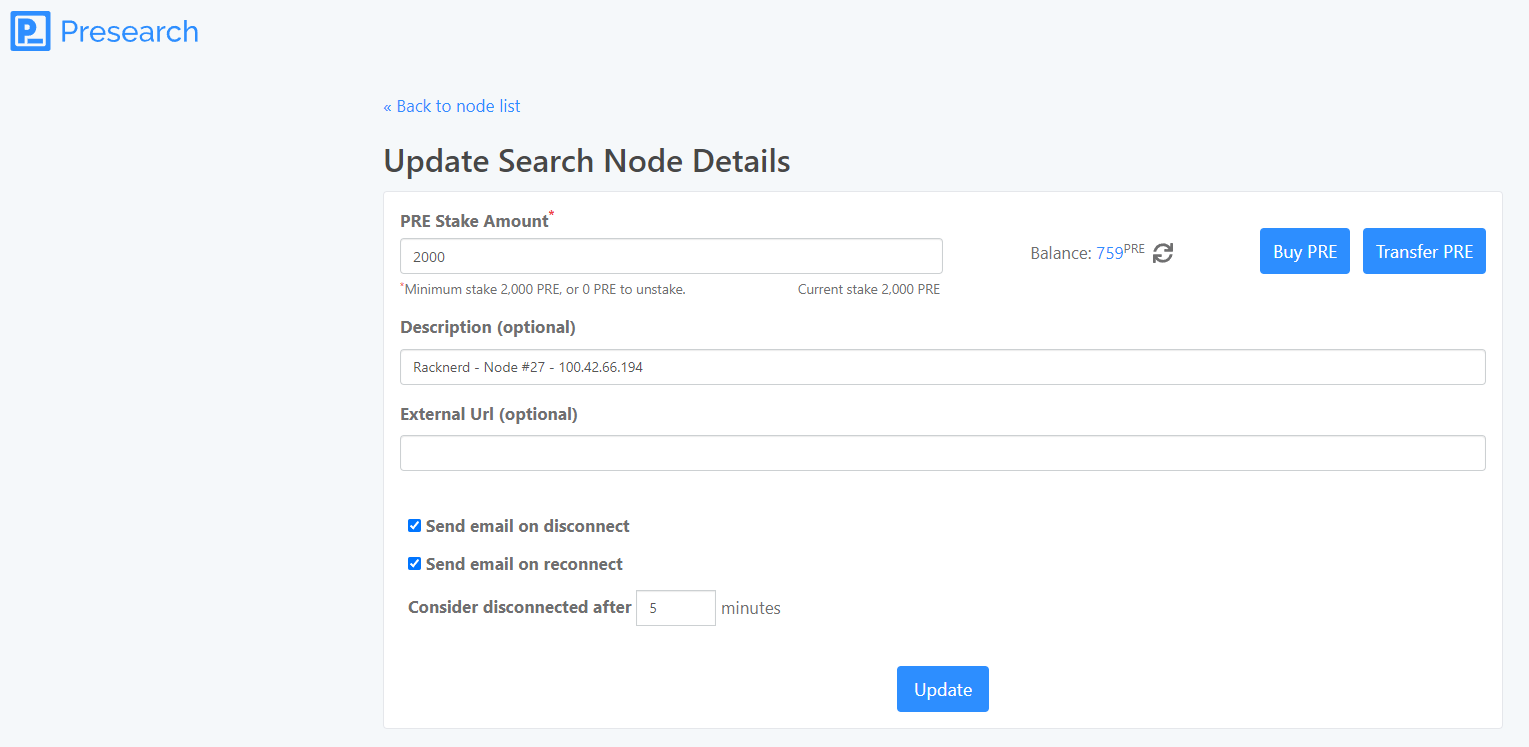Click into the Description text field
The width and height of the screenshot is (1529, 747).
coord(942,367)
